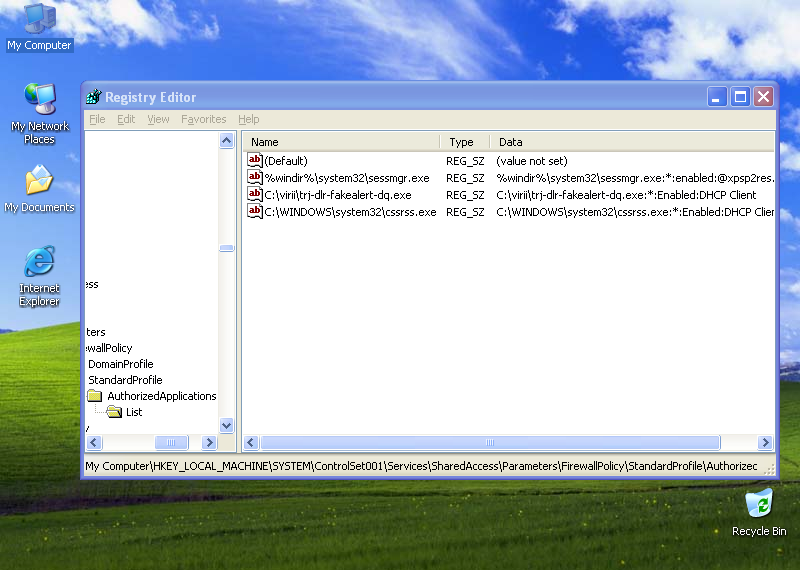Open the My Documents desktop icon

39,188
